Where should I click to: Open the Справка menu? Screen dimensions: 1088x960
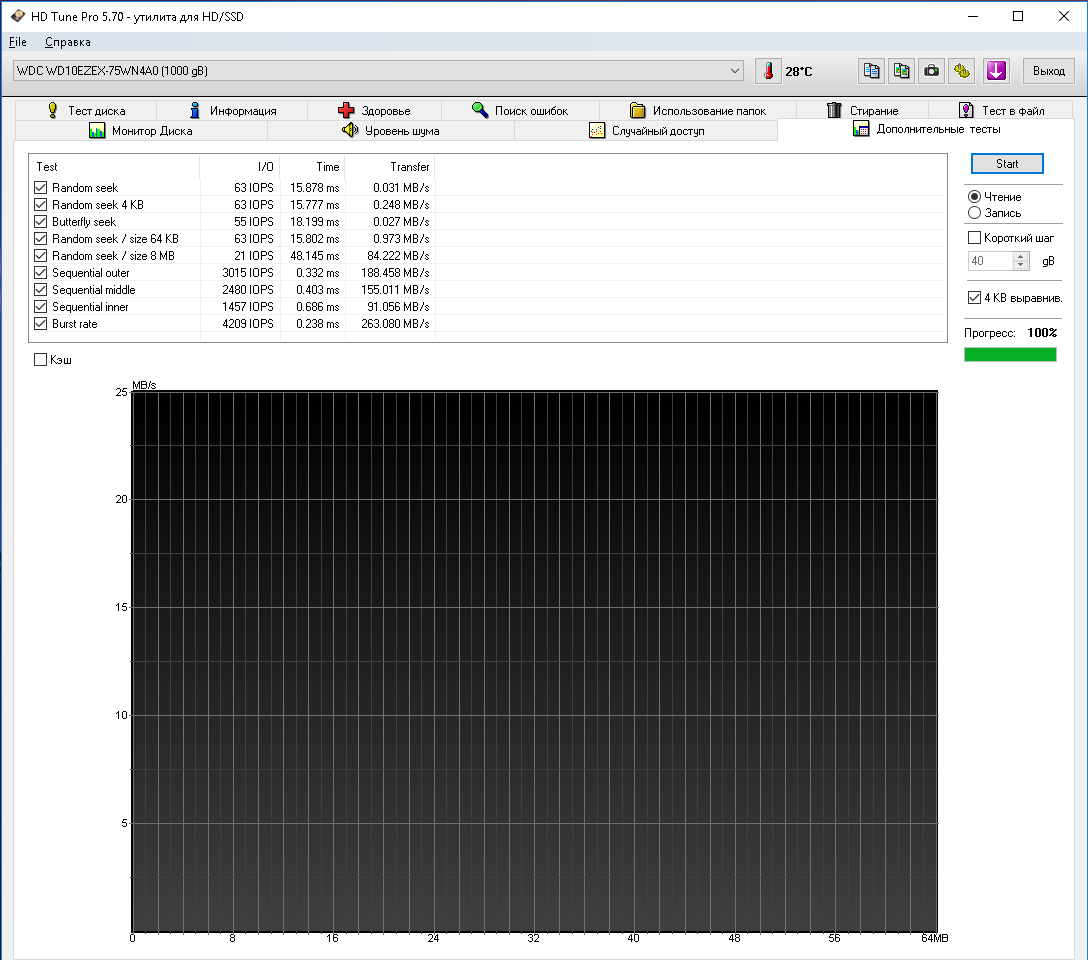[67, 42]
